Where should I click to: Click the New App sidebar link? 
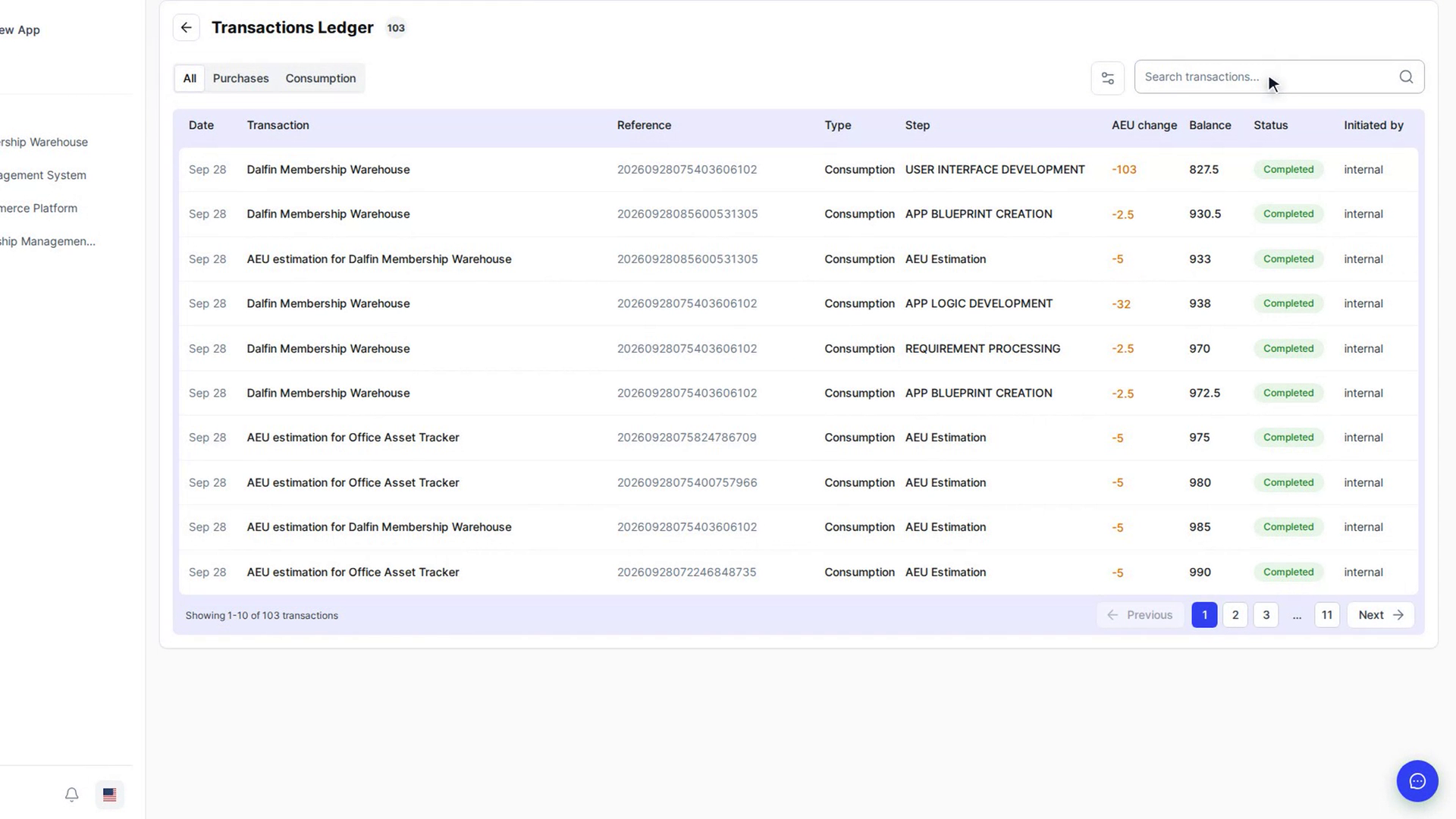[x=20, y=30]
